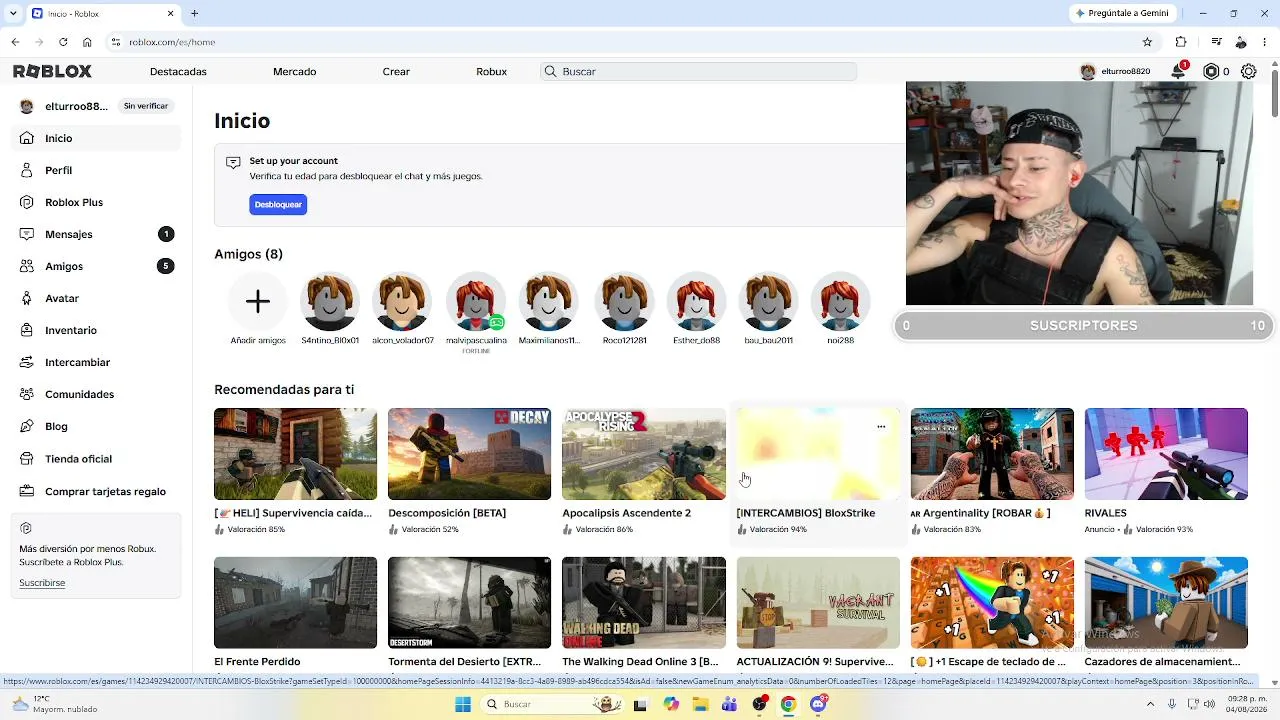Open Intercambiar in the sidebar
1280x720 pixels.
pos(97,362)
